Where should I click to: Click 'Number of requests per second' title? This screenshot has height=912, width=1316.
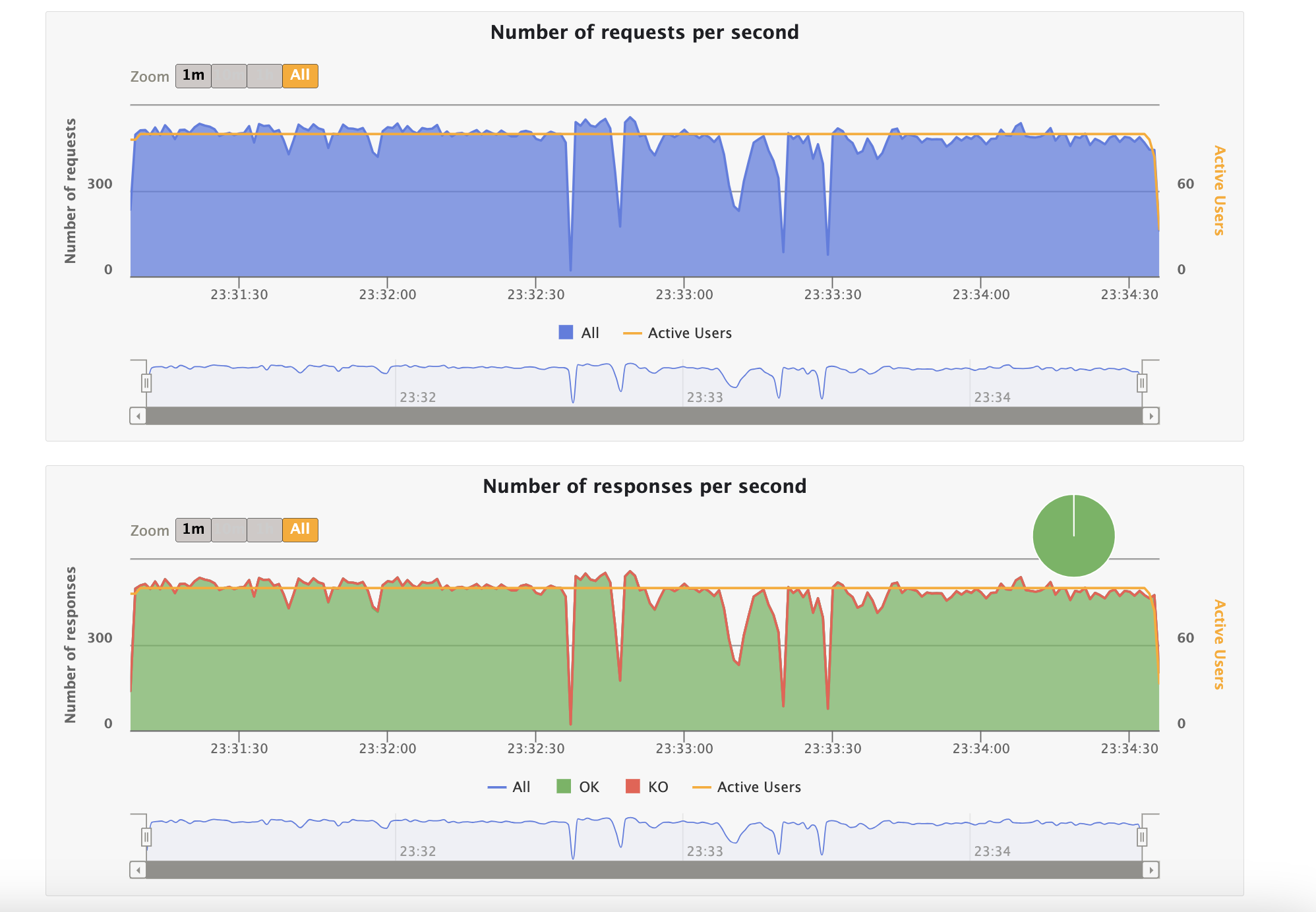(645, 32)
